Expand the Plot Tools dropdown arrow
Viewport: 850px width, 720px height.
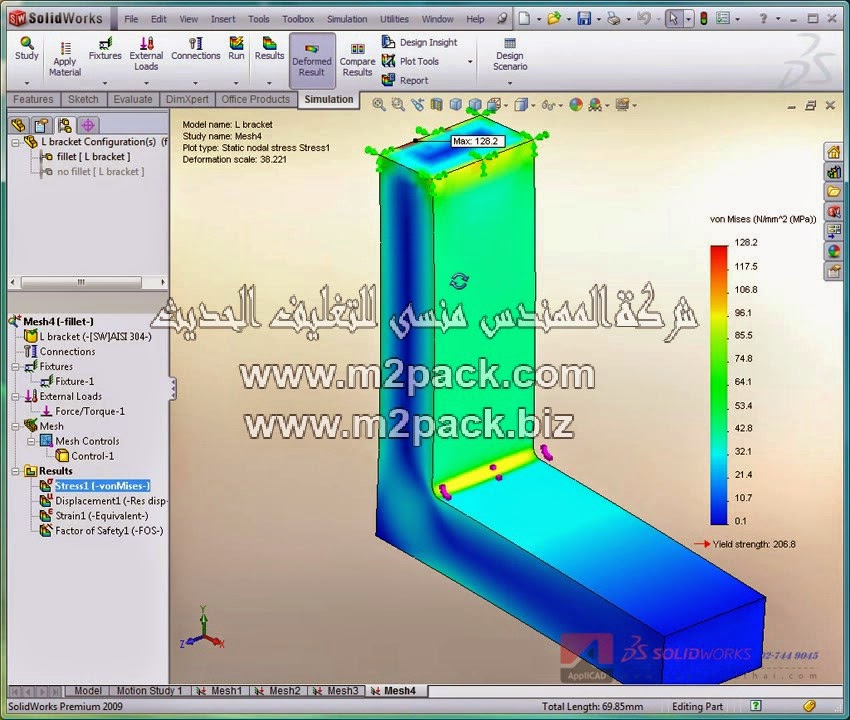470,62
